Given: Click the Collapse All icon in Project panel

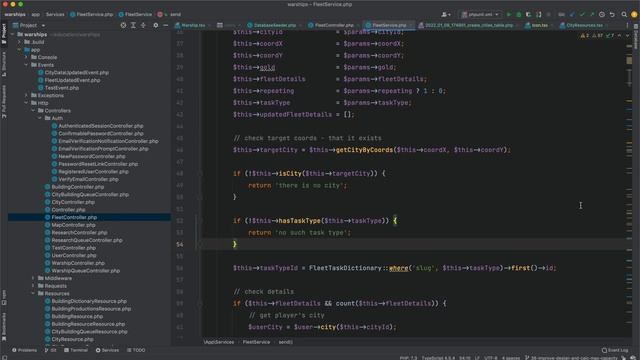Looking at the screenshot, I should [143, 25].
